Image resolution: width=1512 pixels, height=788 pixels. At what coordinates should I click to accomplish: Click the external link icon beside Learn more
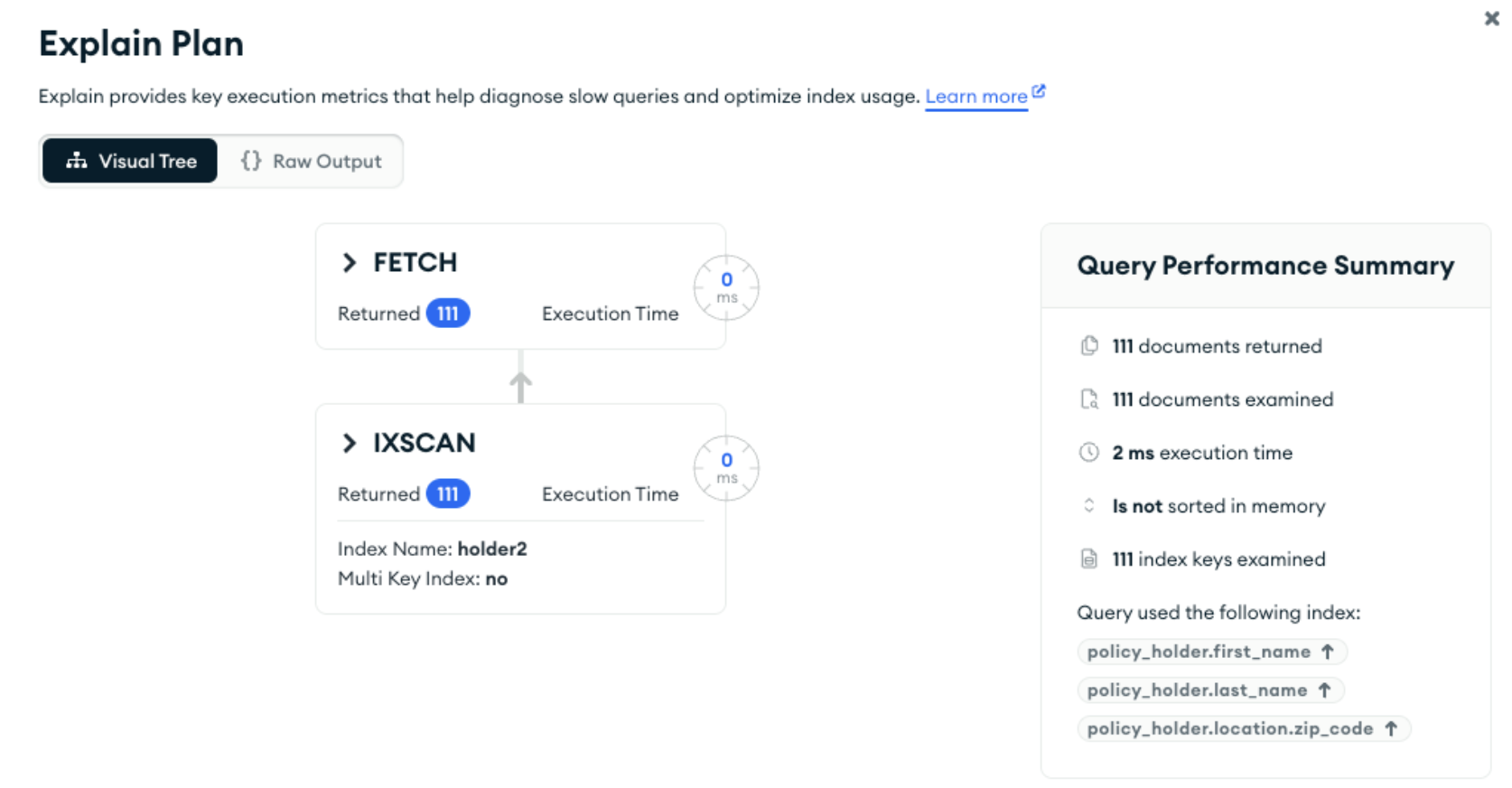1039,91
